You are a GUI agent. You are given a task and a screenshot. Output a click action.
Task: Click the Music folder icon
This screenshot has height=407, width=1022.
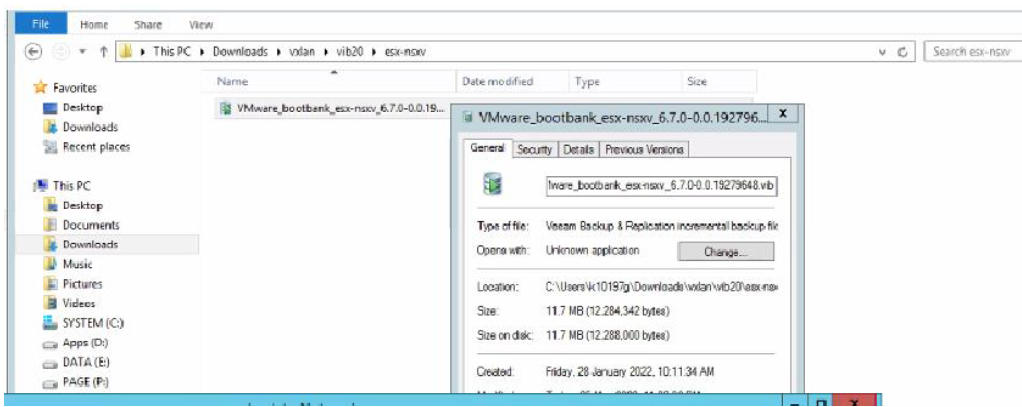[x=50, y=264]
